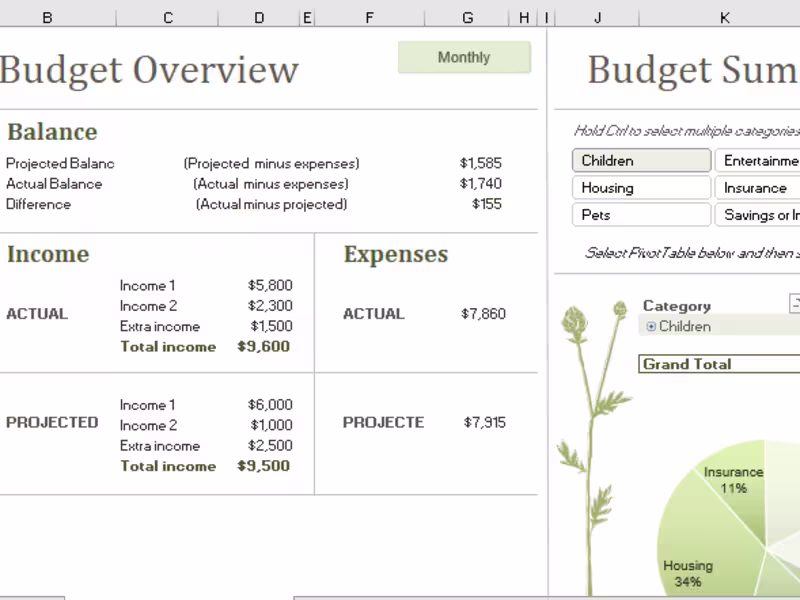Click the Projected Balance label
Image resolution: width=800 pixels, height=600 pixels.
[60, 163]
